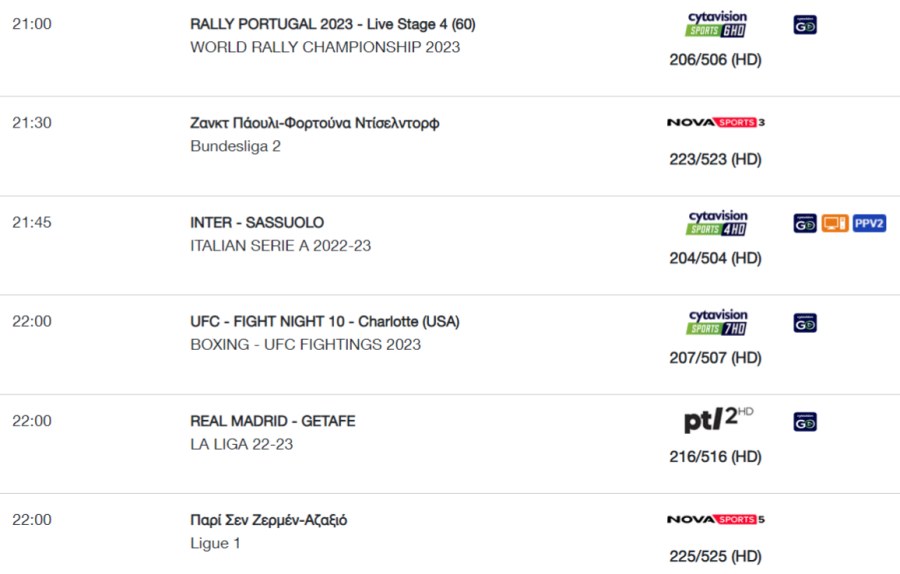Open UFC - FIGHT NIGHT 10 Charlotte listing
Viewport: 900px width, 574px height.
pos(325,321)
